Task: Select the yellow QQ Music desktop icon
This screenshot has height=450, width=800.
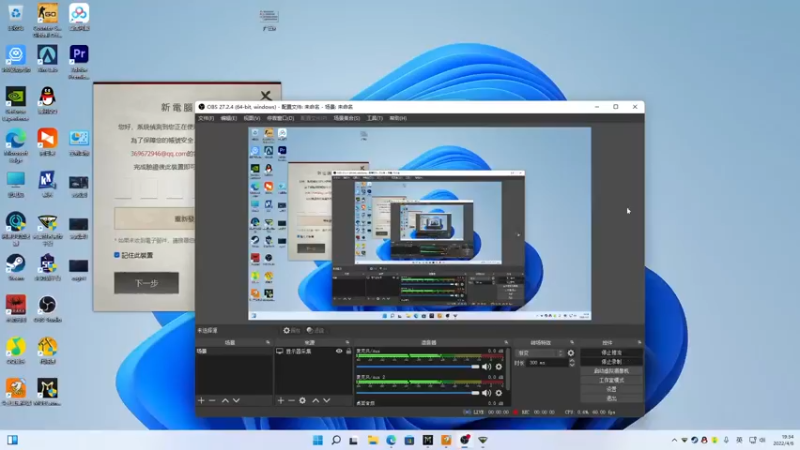Action: (16, 351)
